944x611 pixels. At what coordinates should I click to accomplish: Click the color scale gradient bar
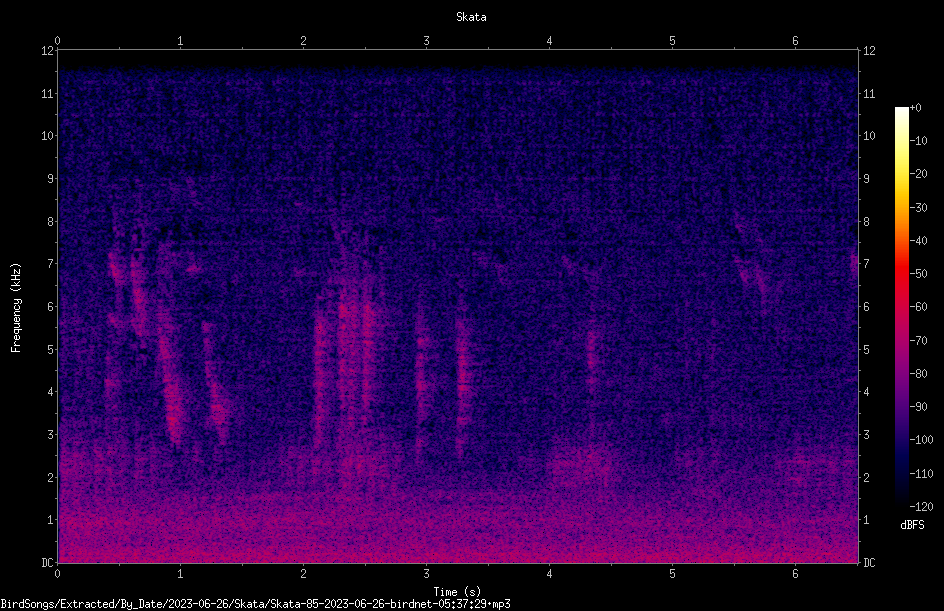coord(901,306)
